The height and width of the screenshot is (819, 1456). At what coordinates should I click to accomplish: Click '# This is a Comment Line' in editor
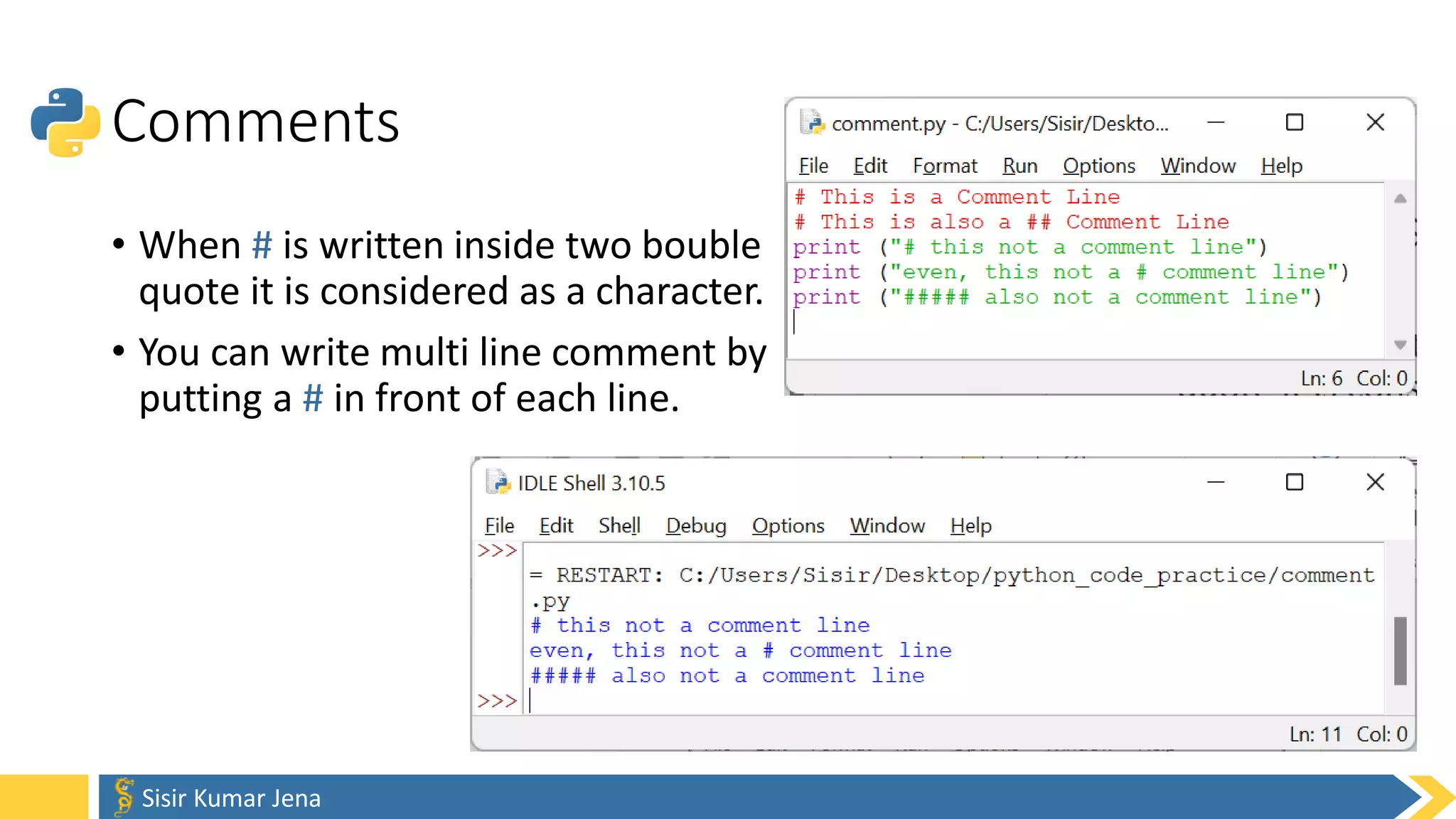[957, 197]
